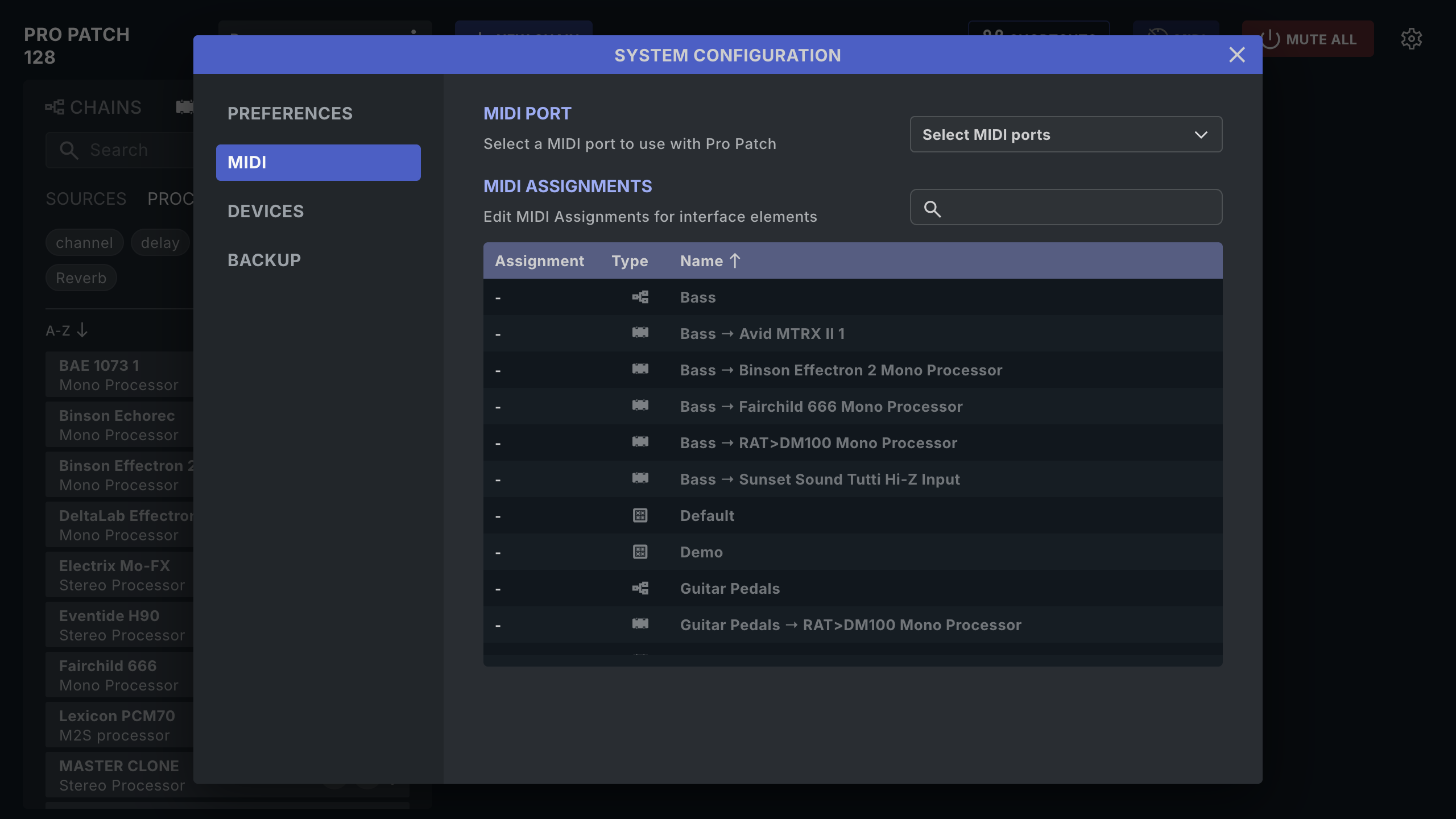Select 'Bass → Fairchild 666 Mono Processor'
The width and height of the screenshot is (1456, 819).
coord(853,406)
